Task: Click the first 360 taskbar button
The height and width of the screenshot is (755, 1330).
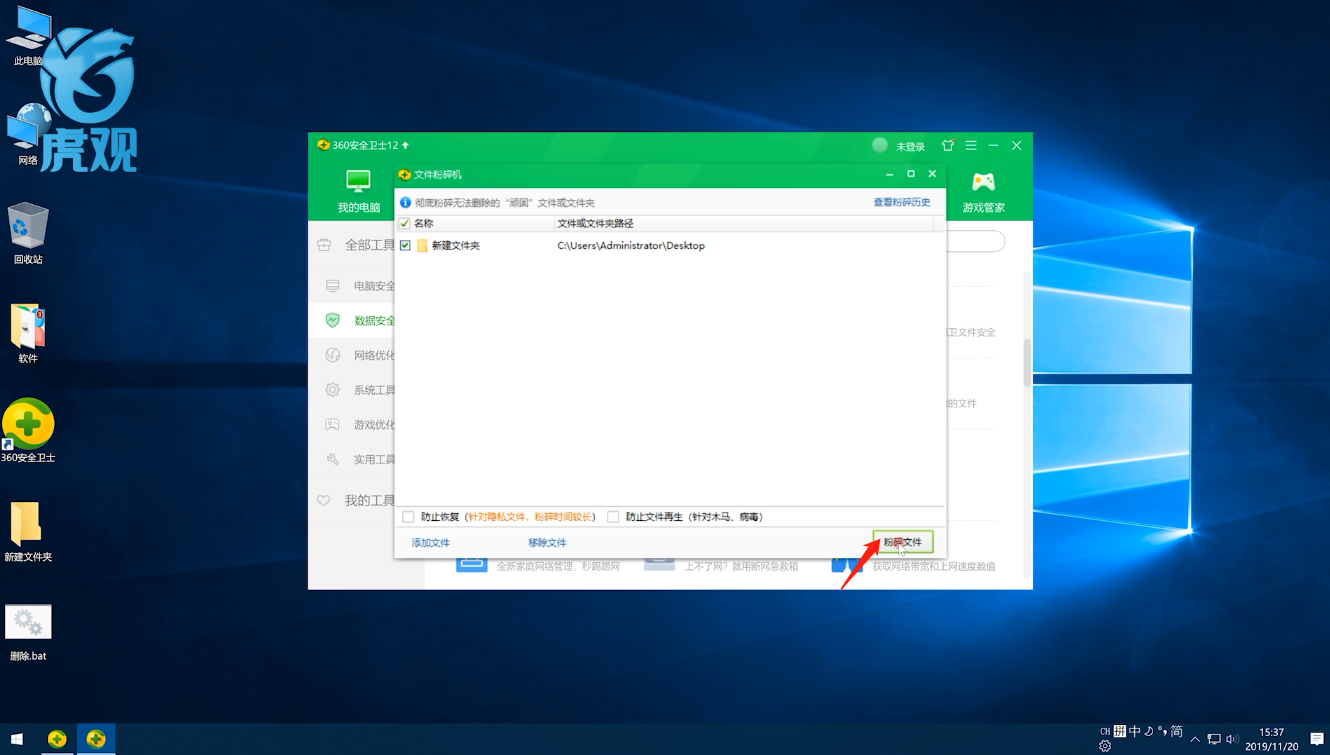Action: (57, 739)
